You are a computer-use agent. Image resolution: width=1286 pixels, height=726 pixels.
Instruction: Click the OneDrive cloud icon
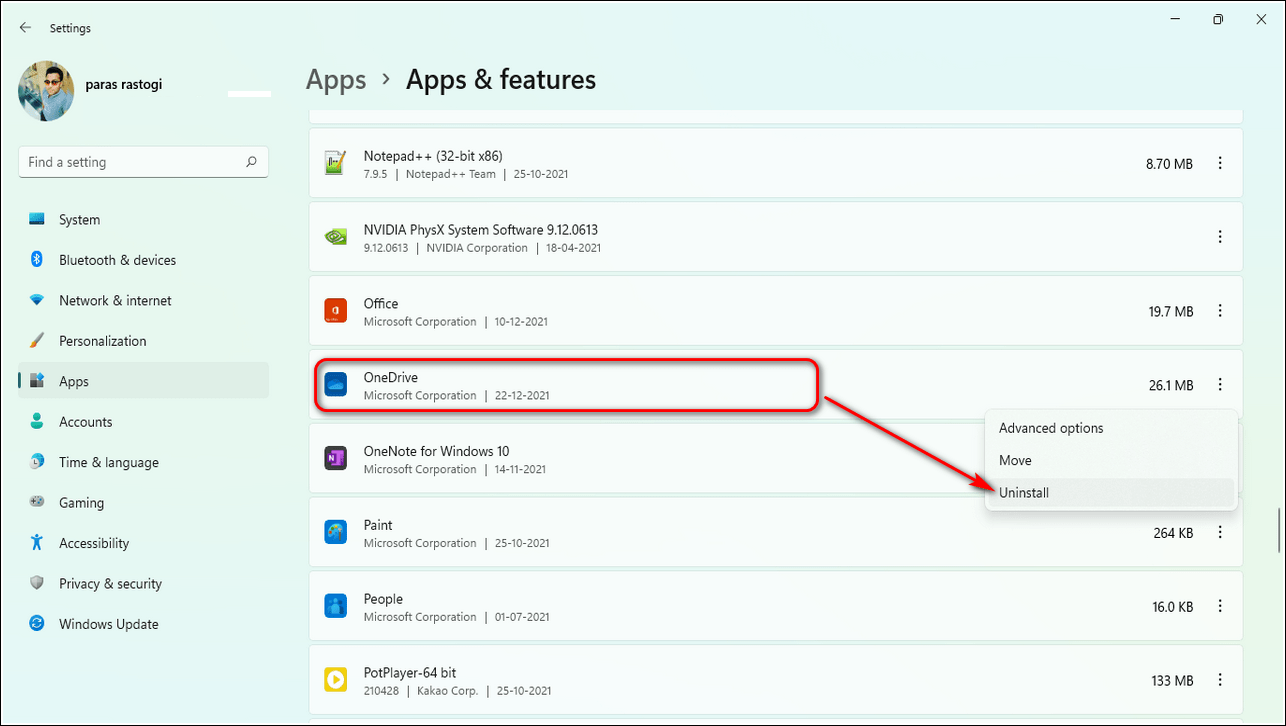click(x=335, y=385)
